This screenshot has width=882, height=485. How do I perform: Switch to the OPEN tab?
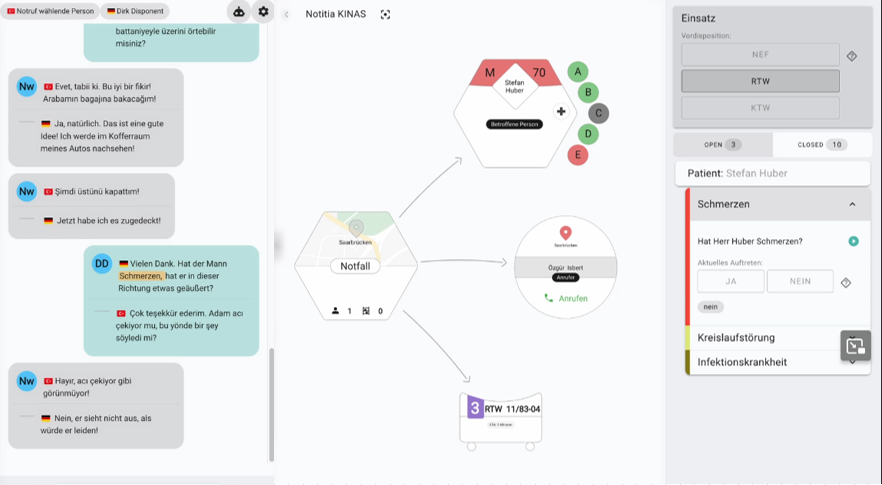click(723, 145)
